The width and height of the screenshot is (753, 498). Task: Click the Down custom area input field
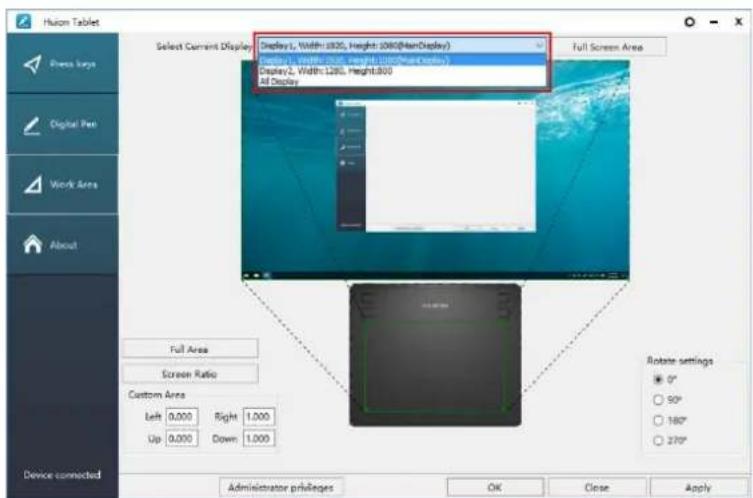tap(259, 438)
